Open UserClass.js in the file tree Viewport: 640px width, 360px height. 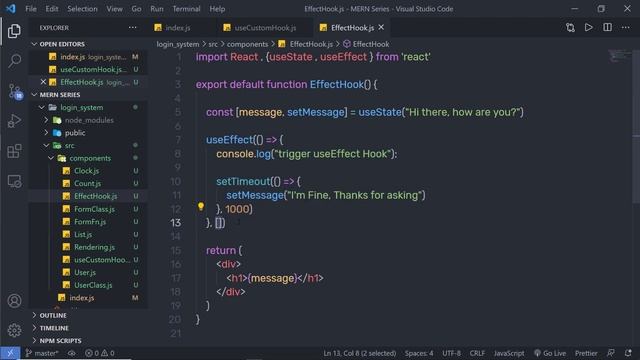click(x=93, y=284)
